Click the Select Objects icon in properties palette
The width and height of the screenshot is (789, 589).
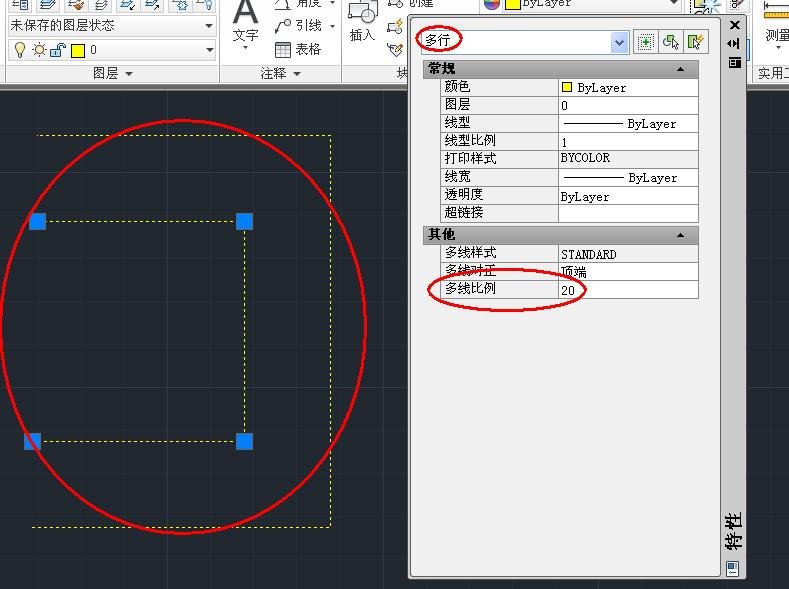[x=671, y=42]
